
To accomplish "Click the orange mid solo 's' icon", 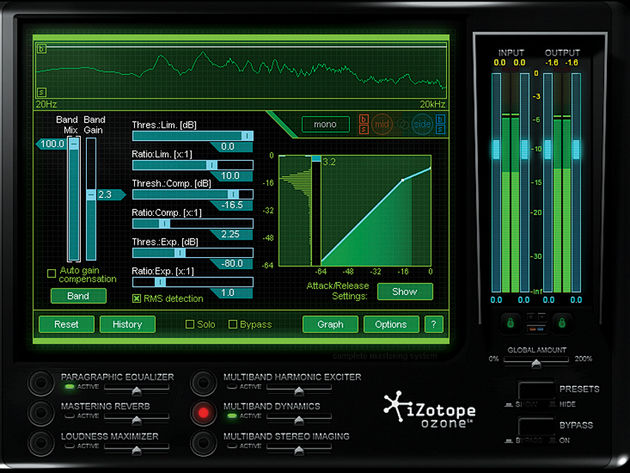I will (x=364, y=129).
